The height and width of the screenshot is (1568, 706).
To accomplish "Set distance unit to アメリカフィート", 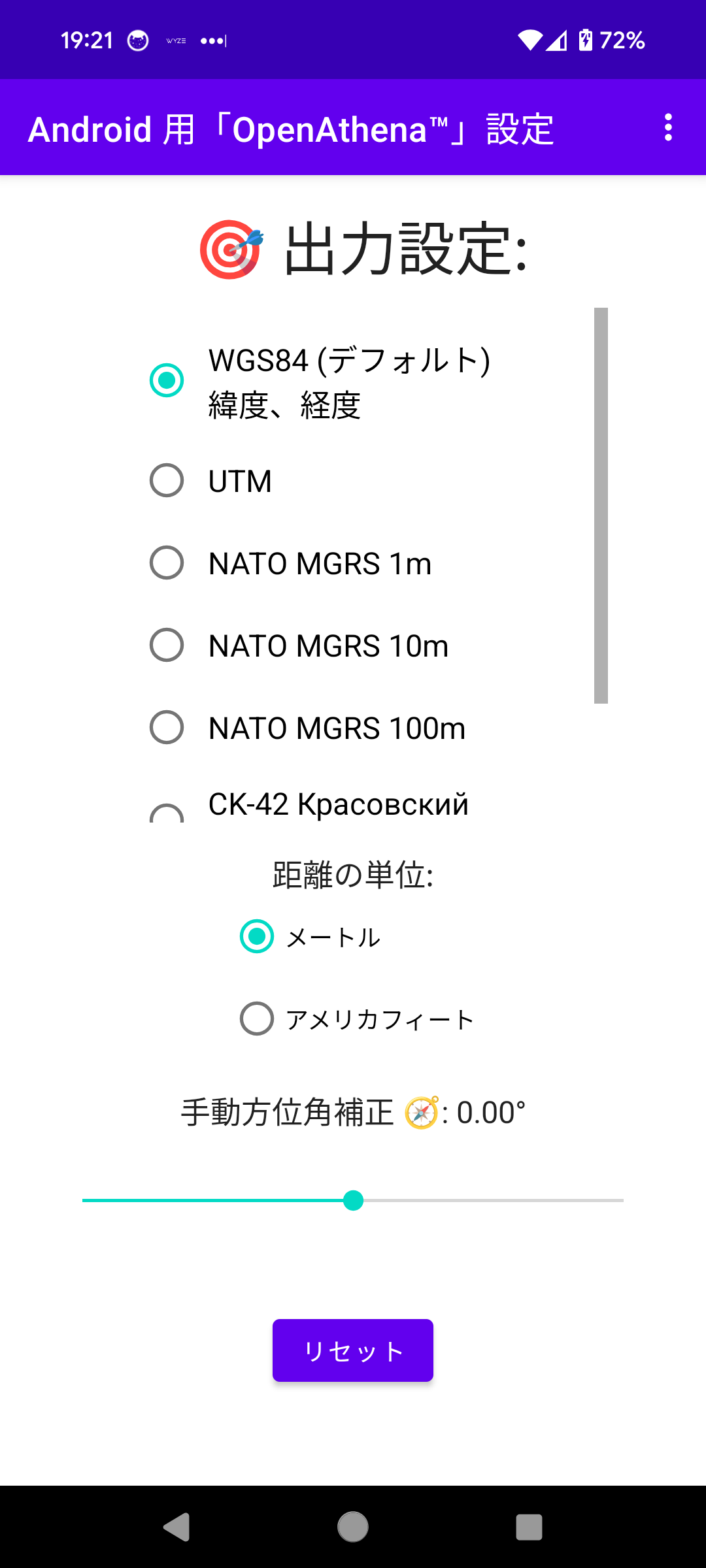I will click(x=257, y=1019).
